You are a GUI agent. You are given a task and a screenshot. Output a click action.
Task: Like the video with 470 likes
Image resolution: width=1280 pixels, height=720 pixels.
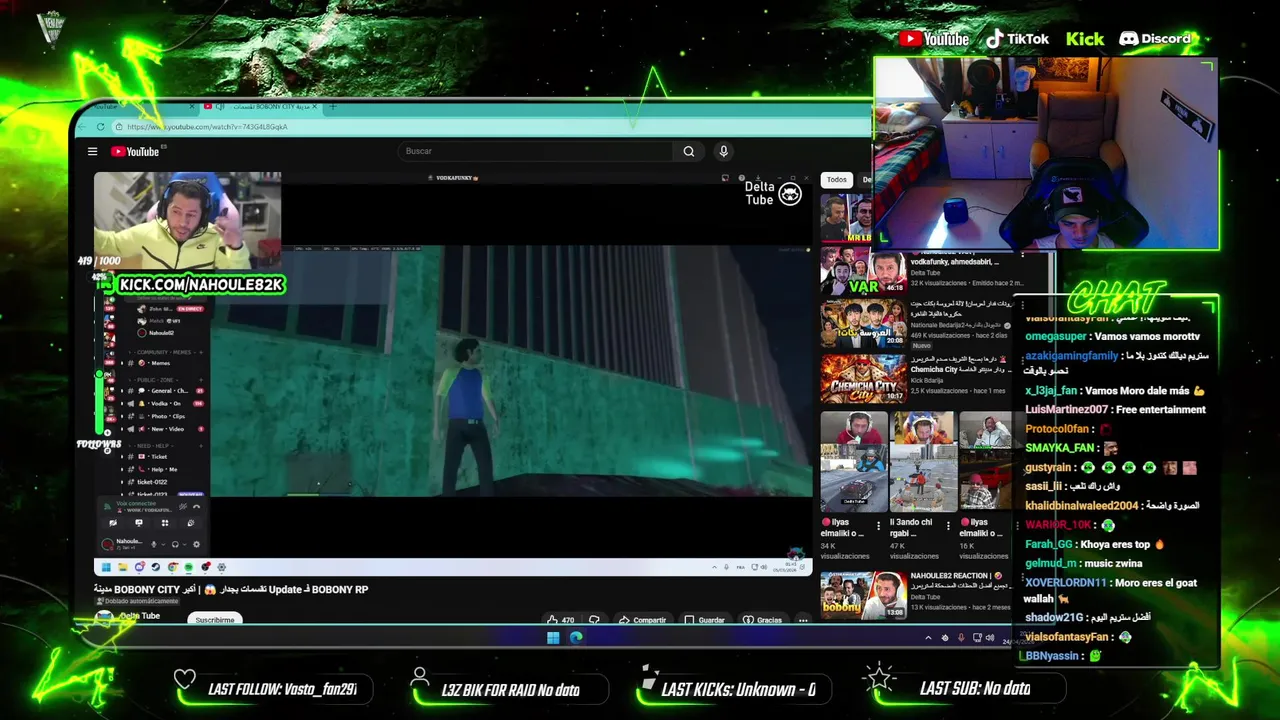(560, 620)
